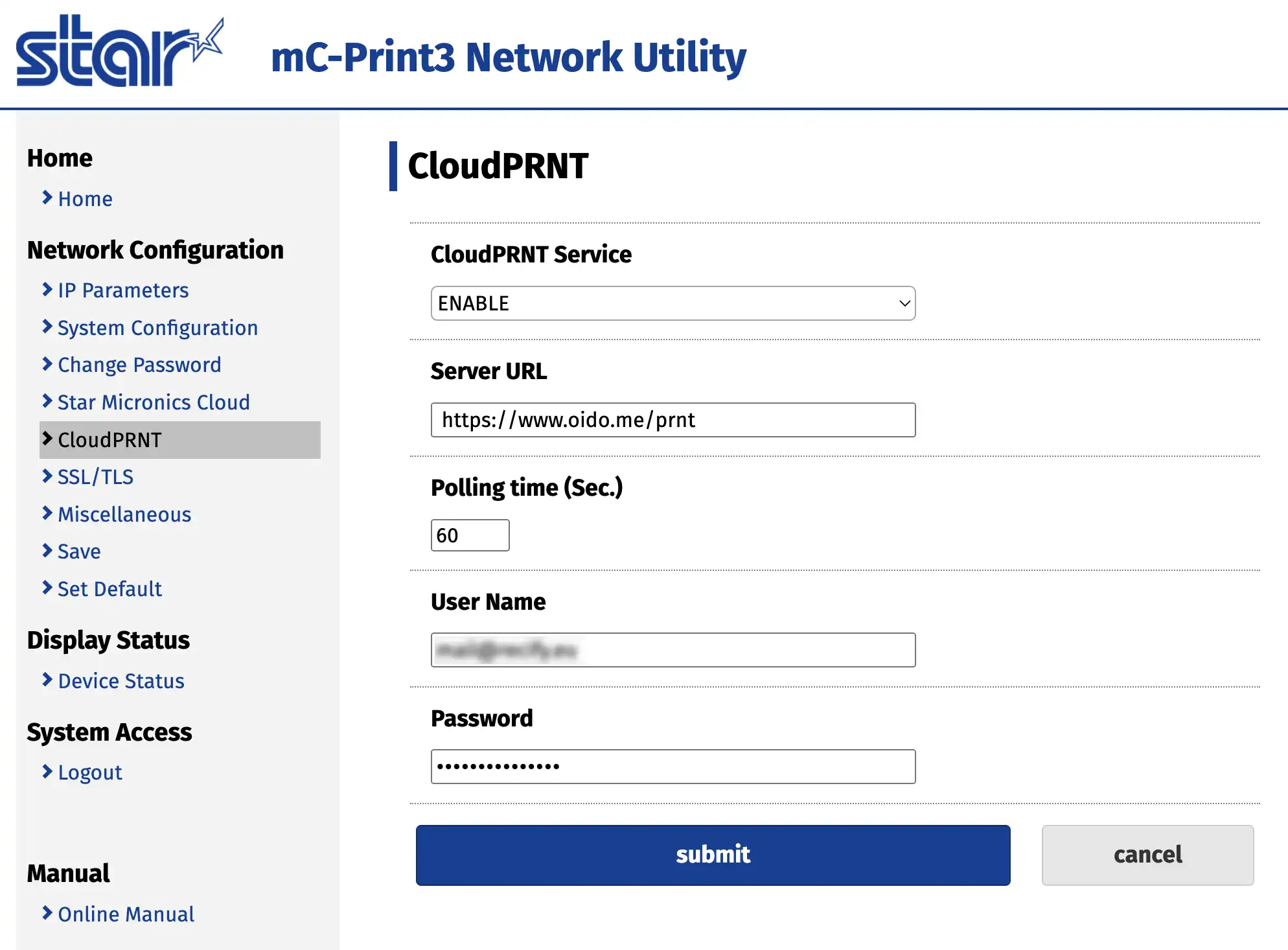Screen dimensions: 1288x950
Task: Select CloudPRNT in the sidebar
Action: pyautogui.click(x=109, y=440)
